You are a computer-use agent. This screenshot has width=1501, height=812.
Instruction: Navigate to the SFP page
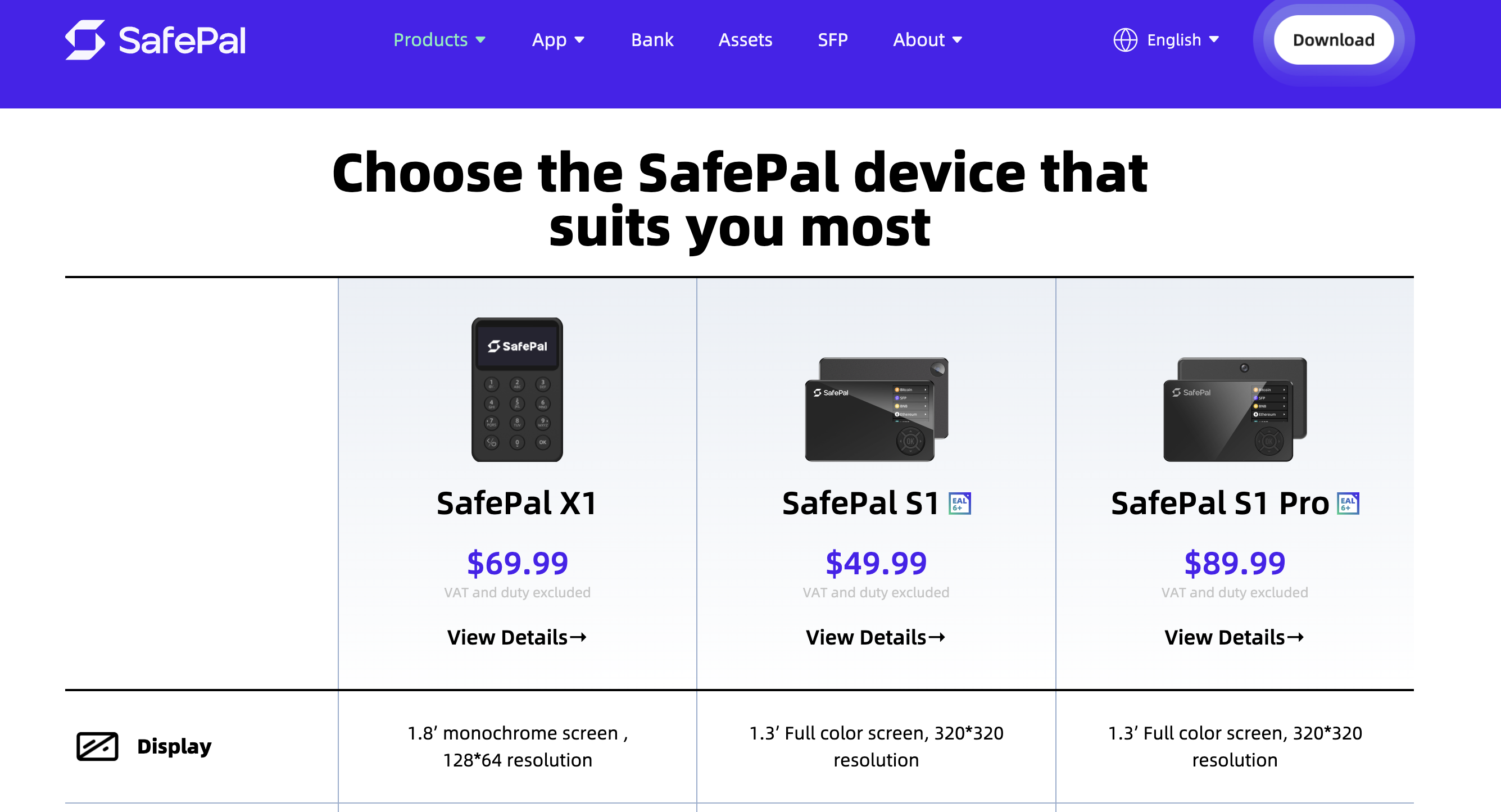pos(833,39)
